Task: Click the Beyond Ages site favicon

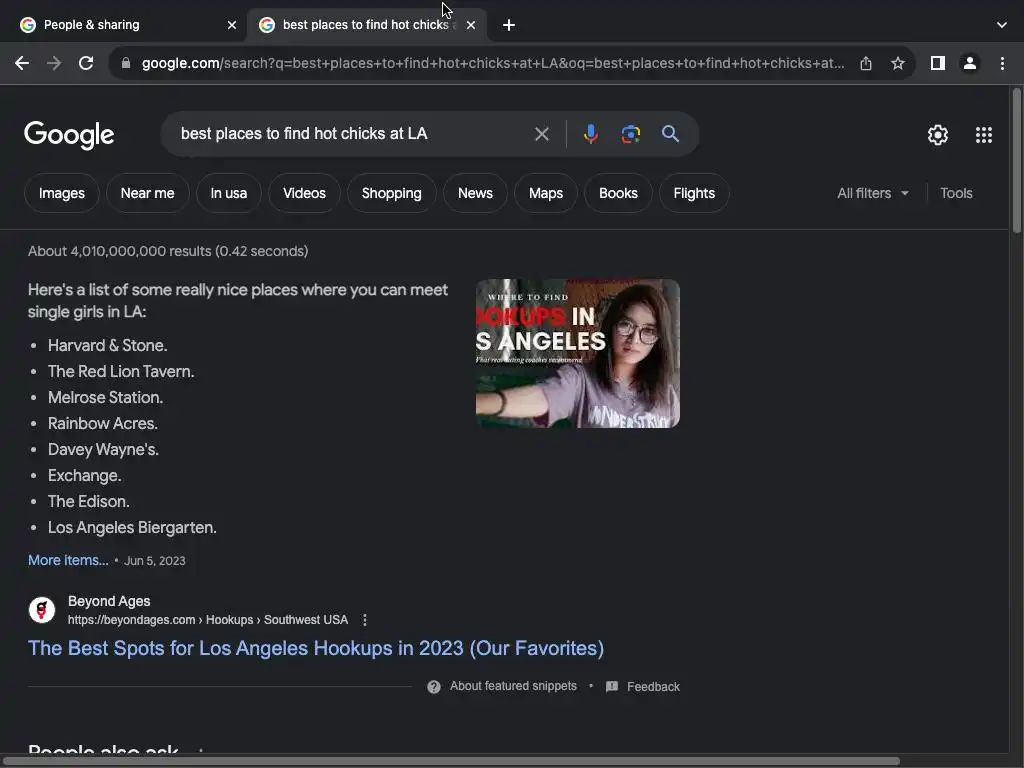Action: (42, 610)
